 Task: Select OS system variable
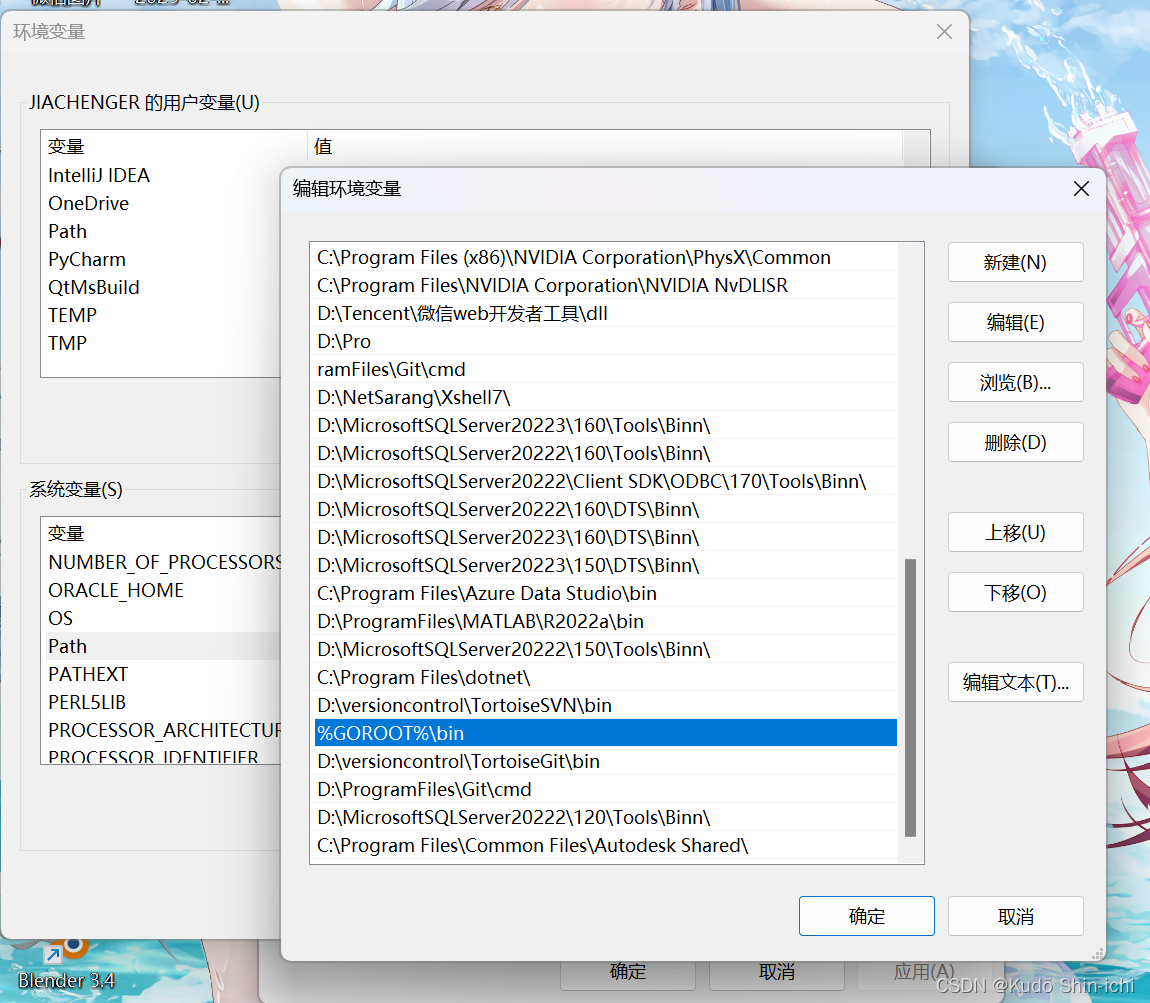click(x=61, y=618)
